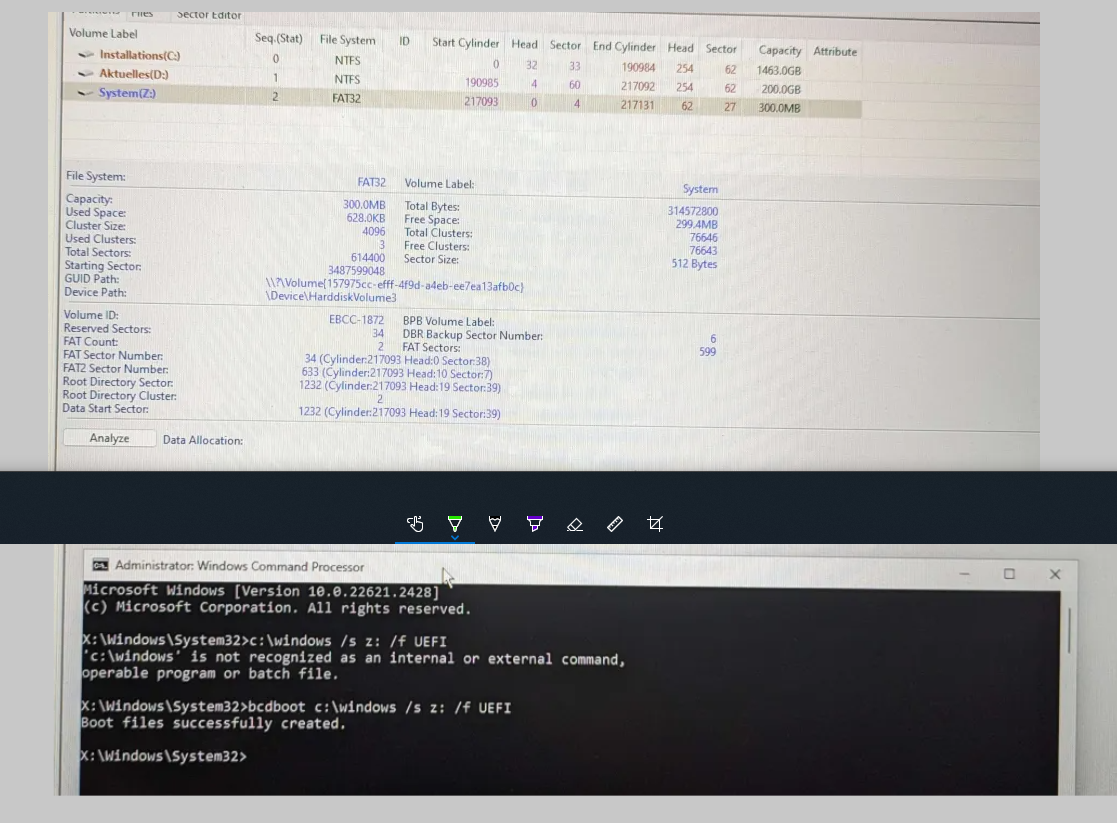Click the Sector Size value 512 Bytes
Viewport: 1117px width, 823px height.
[694, 264]
